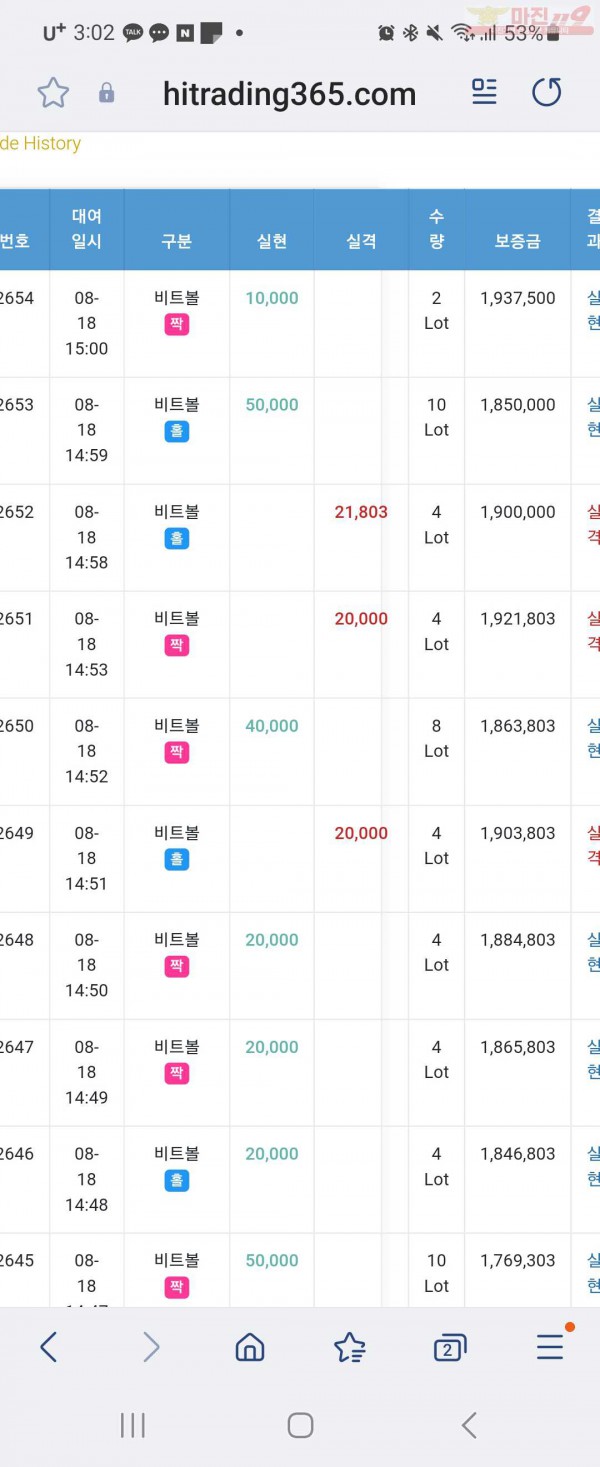Open saved bookmarks star icon

tap(349, 1347)
